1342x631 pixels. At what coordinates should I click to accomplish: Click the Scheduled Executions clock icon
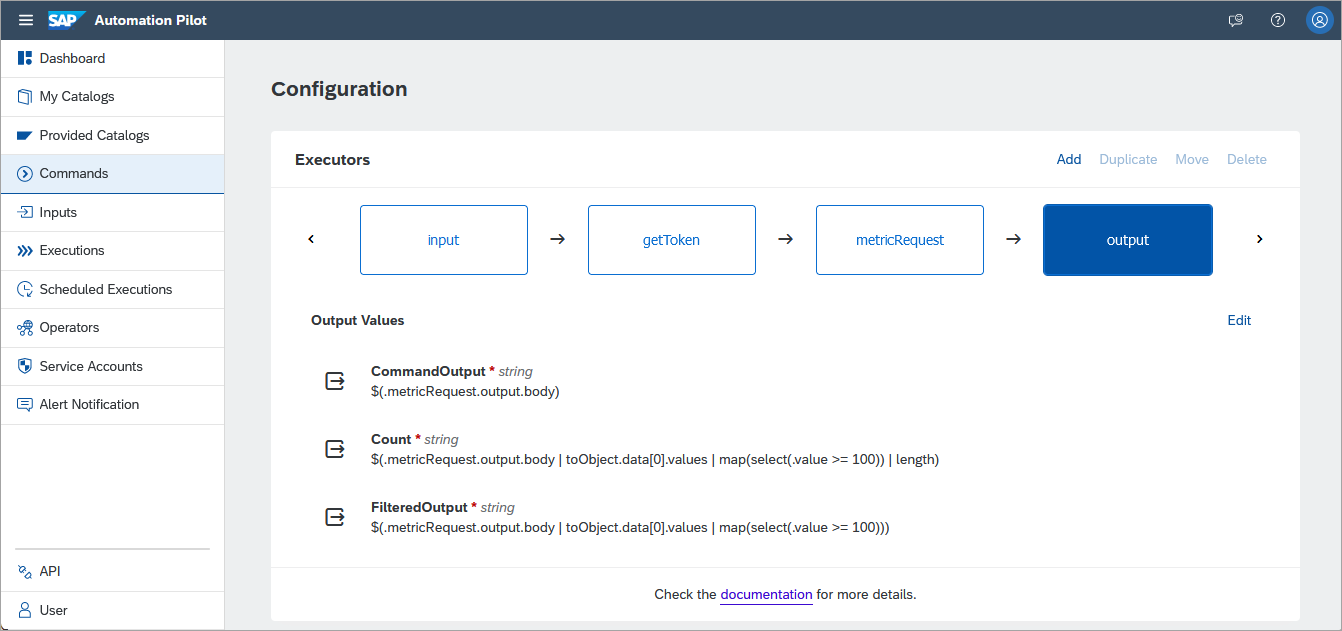pos(25,289)
